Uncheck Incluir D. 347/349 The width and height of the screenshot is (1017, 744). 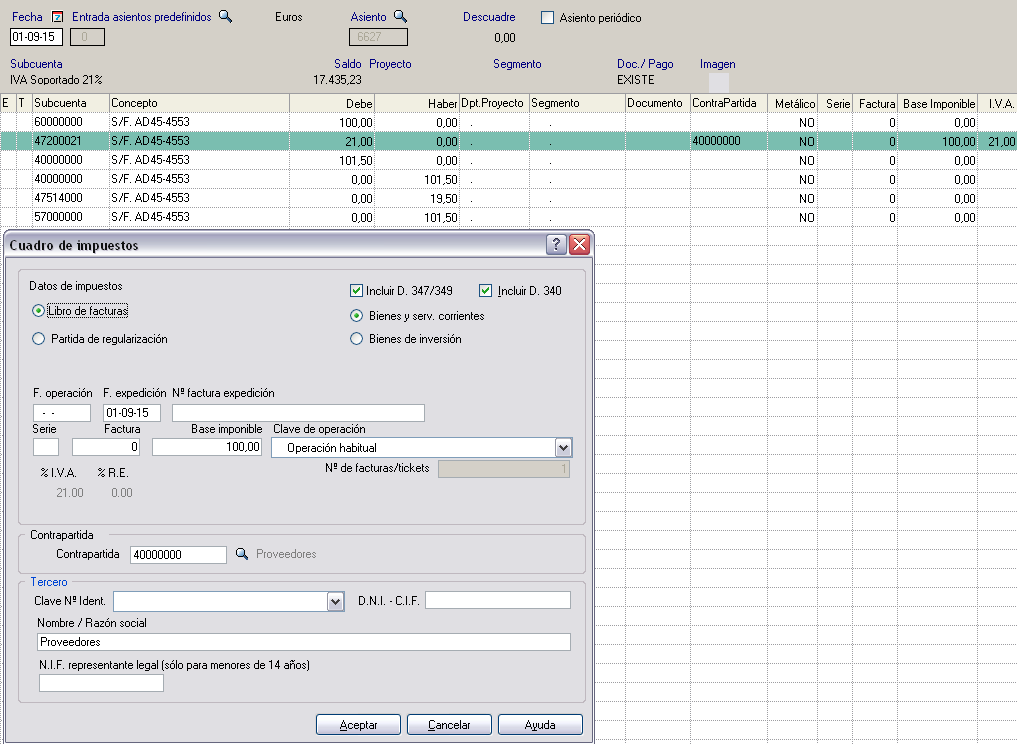pos(355,291)
